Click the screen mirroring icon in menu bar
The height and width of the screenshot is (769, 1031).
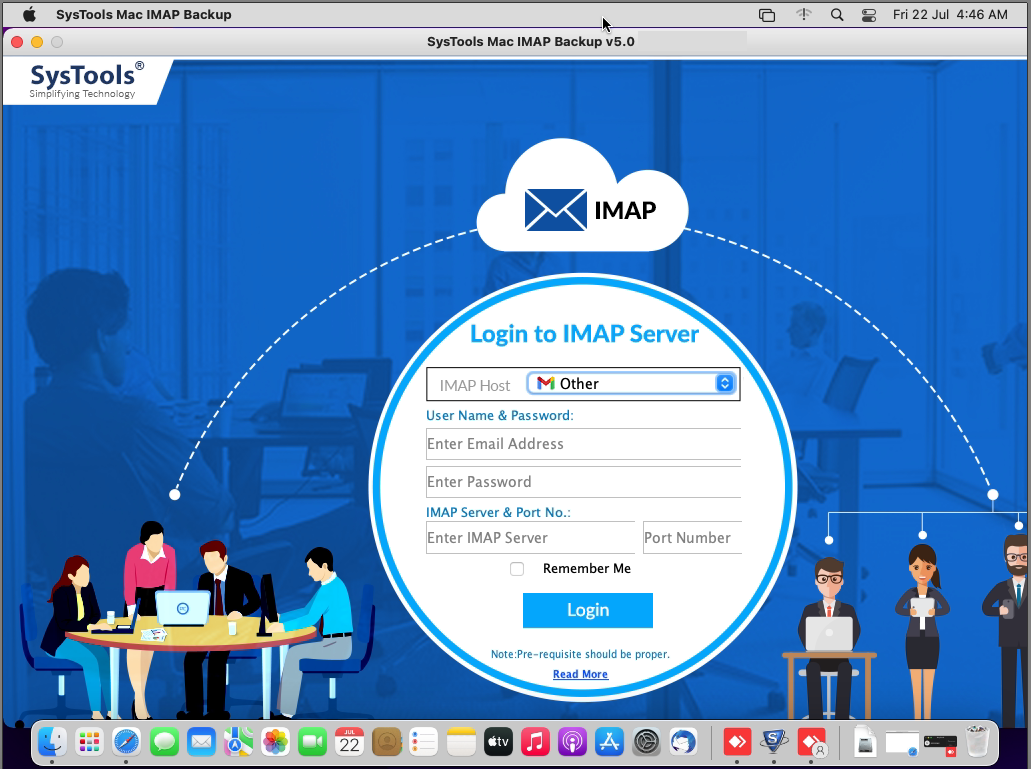767,14
